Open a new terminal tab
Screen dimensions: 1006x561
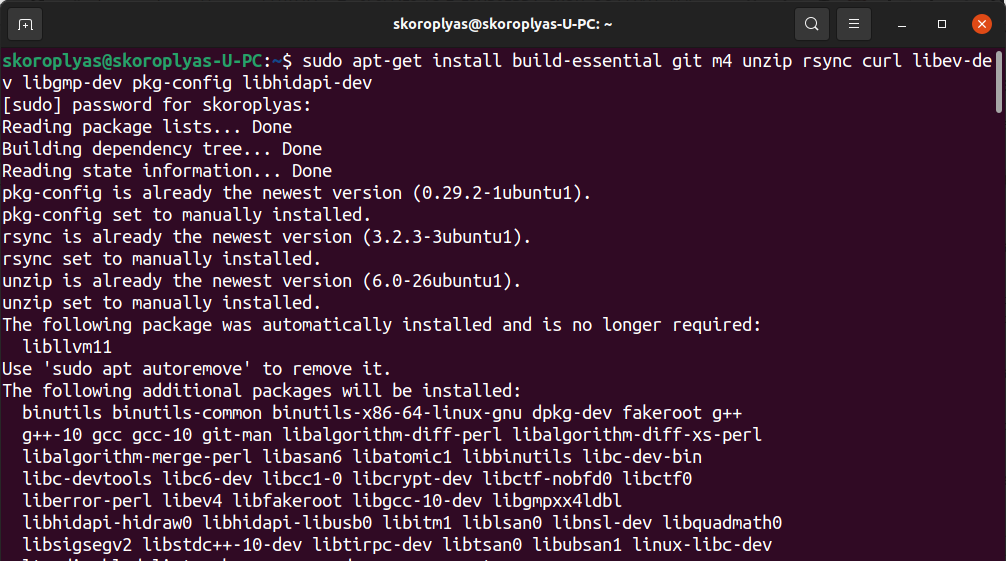click(x=25, y=24)
